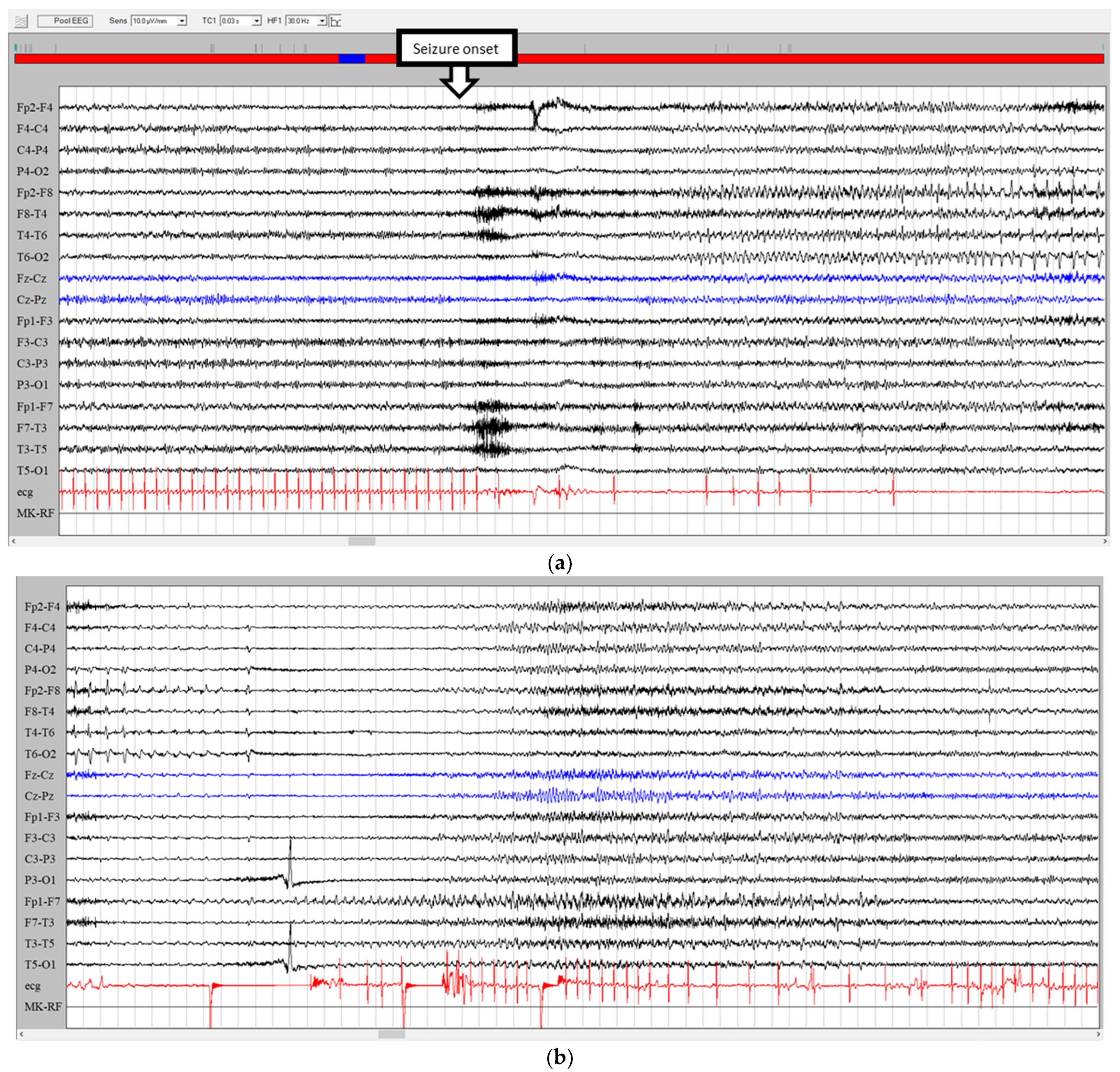This screenshot has width=1120, height=1072.
Task: Click the teal marker at timeline start
Action: 16,48
